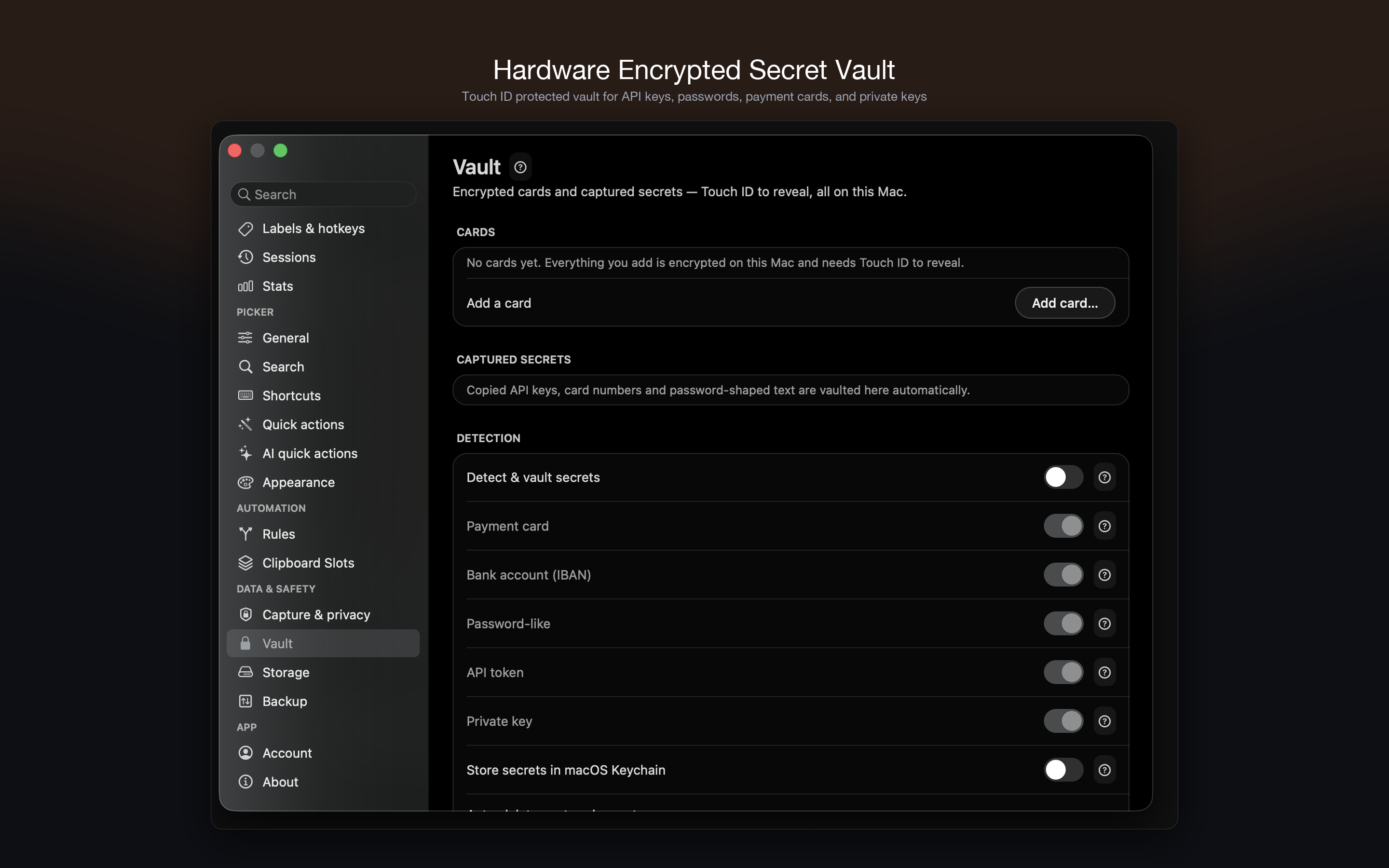The width and height of the screenshot is (1389, 868).
Task: Click the Rules branching icon
Action: coord(245,534)
